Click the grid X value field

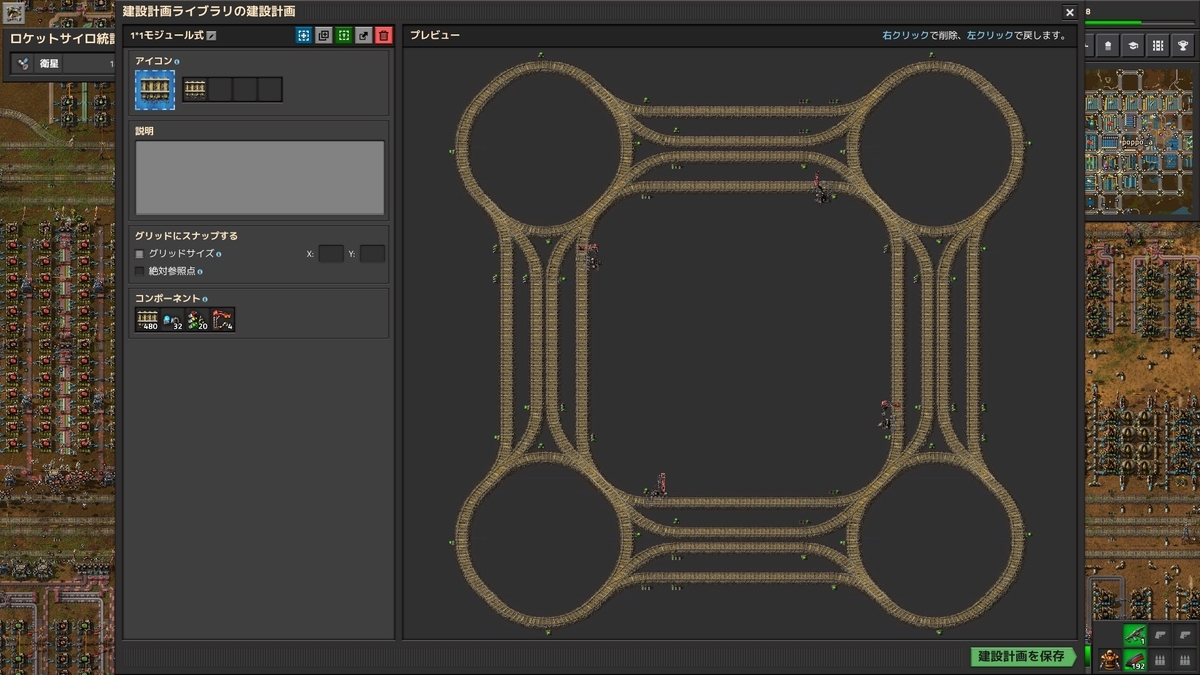(331, 254)
